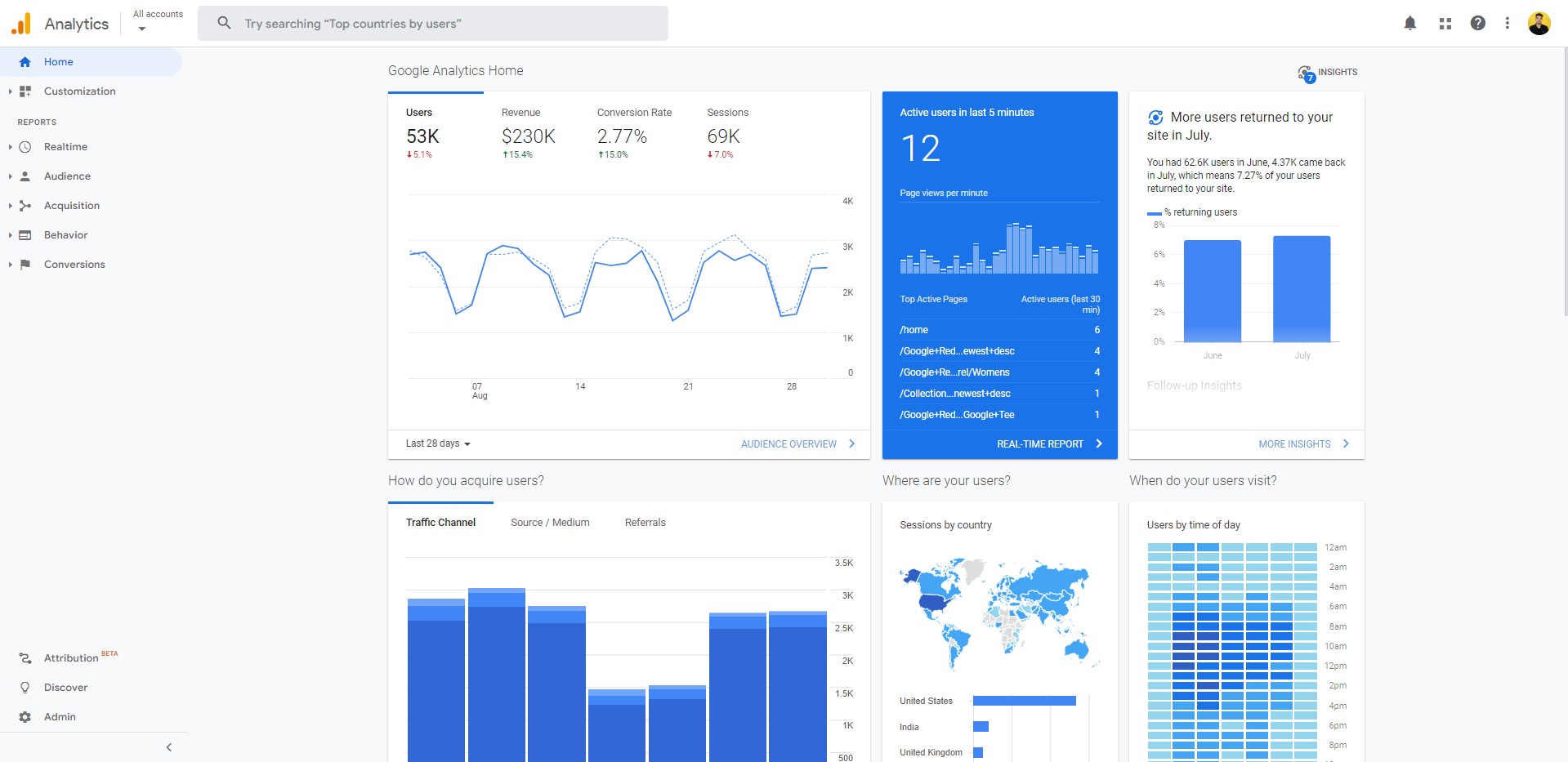This screenshot has width=1568, height=762.
Task: Open Attribution BETA in the sidebar
Action: [x=91, y=658]
